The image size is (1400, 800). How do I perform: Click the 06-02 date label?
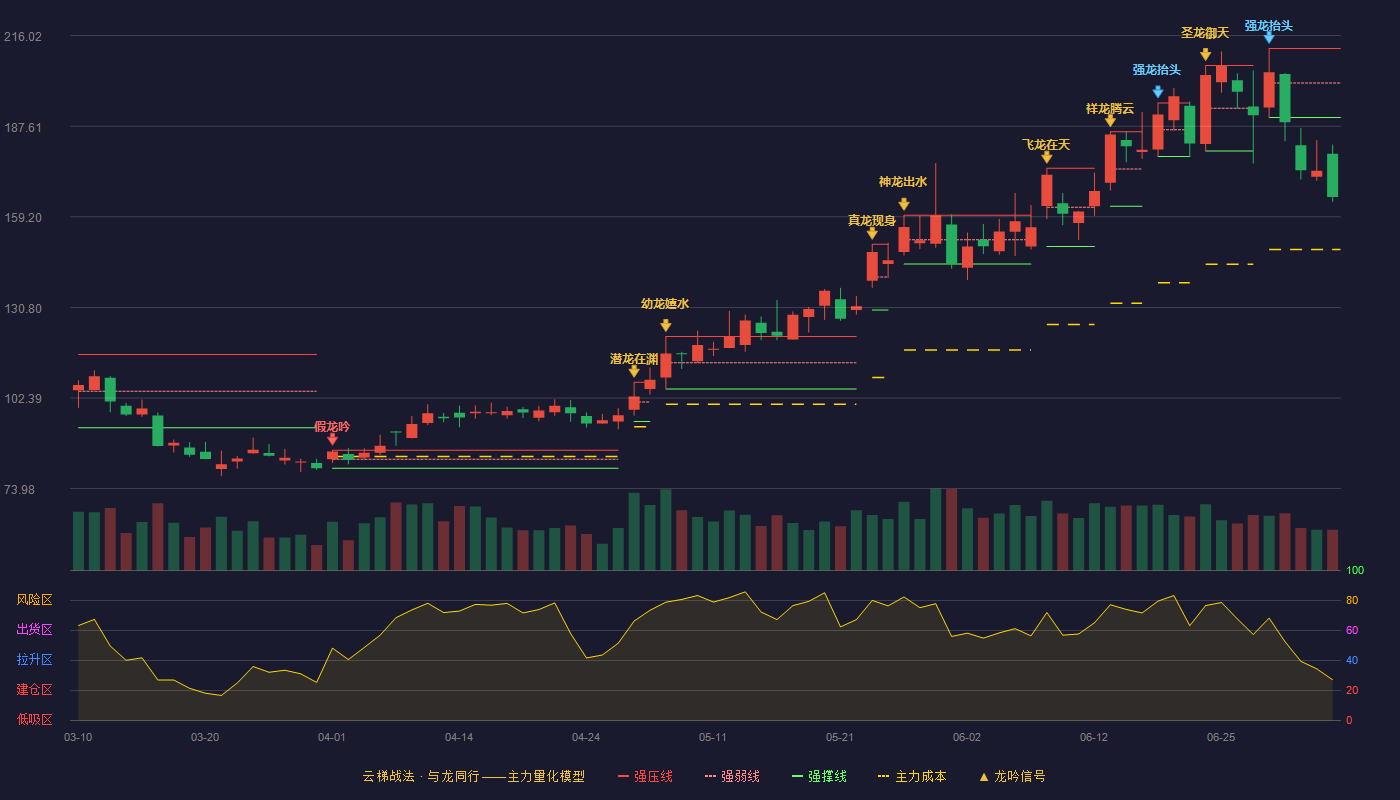(x=967, y=737)
